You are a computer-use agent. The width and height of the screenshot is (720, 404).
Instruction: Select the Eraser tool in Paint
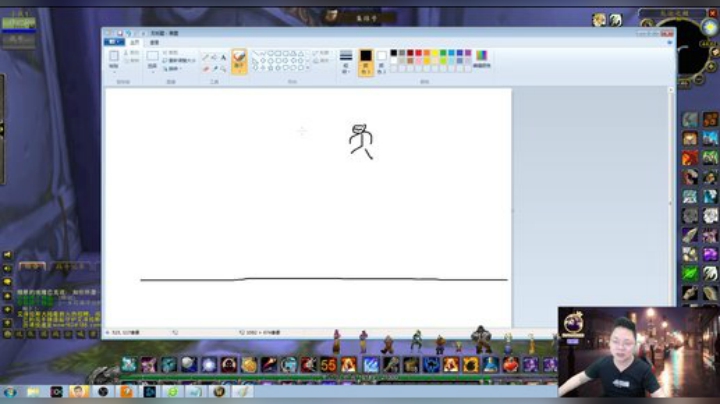click(x=206, y=68)
